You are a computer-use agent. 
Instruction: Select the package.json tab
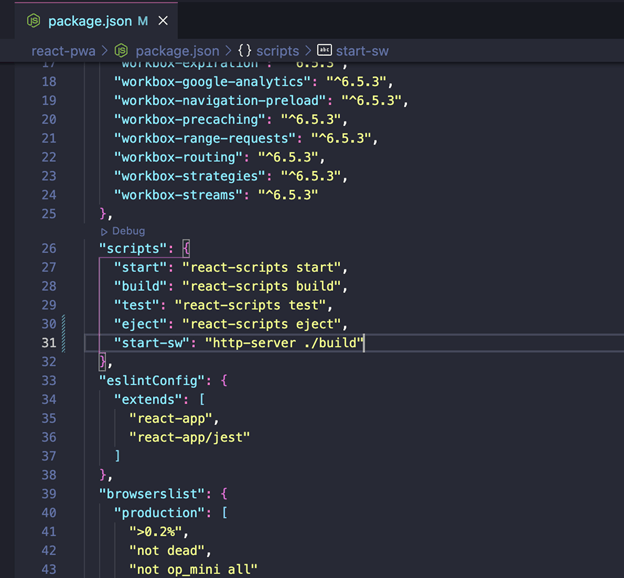(96, 21)
